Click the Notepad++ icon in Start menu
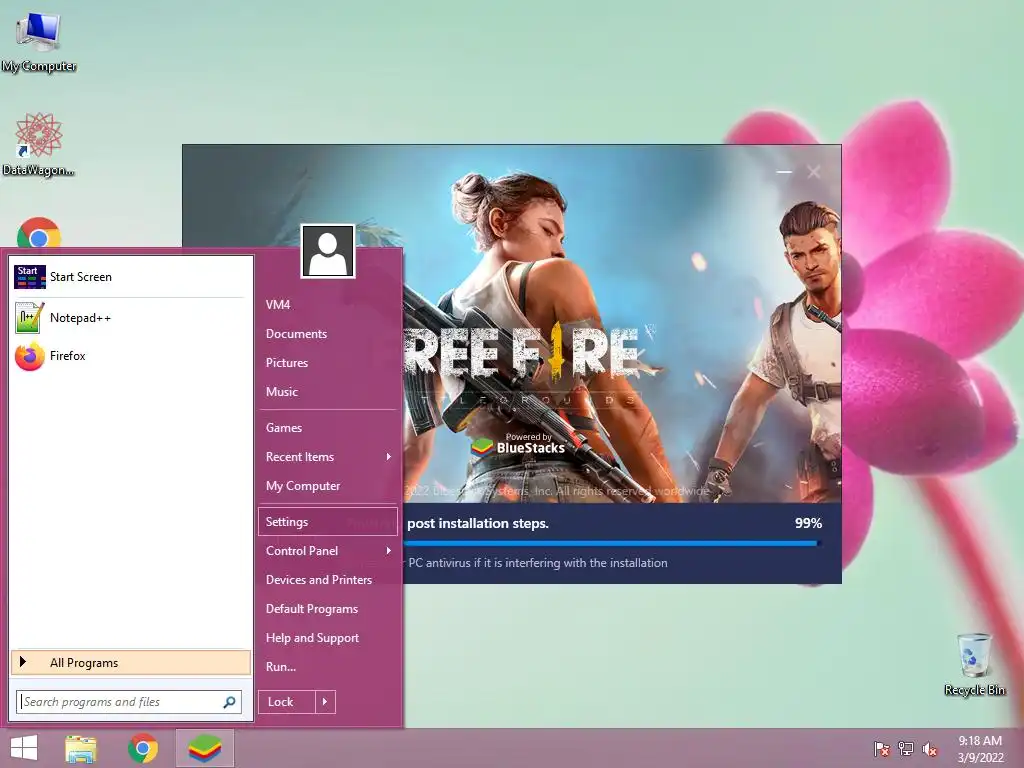 click(29, 318)
